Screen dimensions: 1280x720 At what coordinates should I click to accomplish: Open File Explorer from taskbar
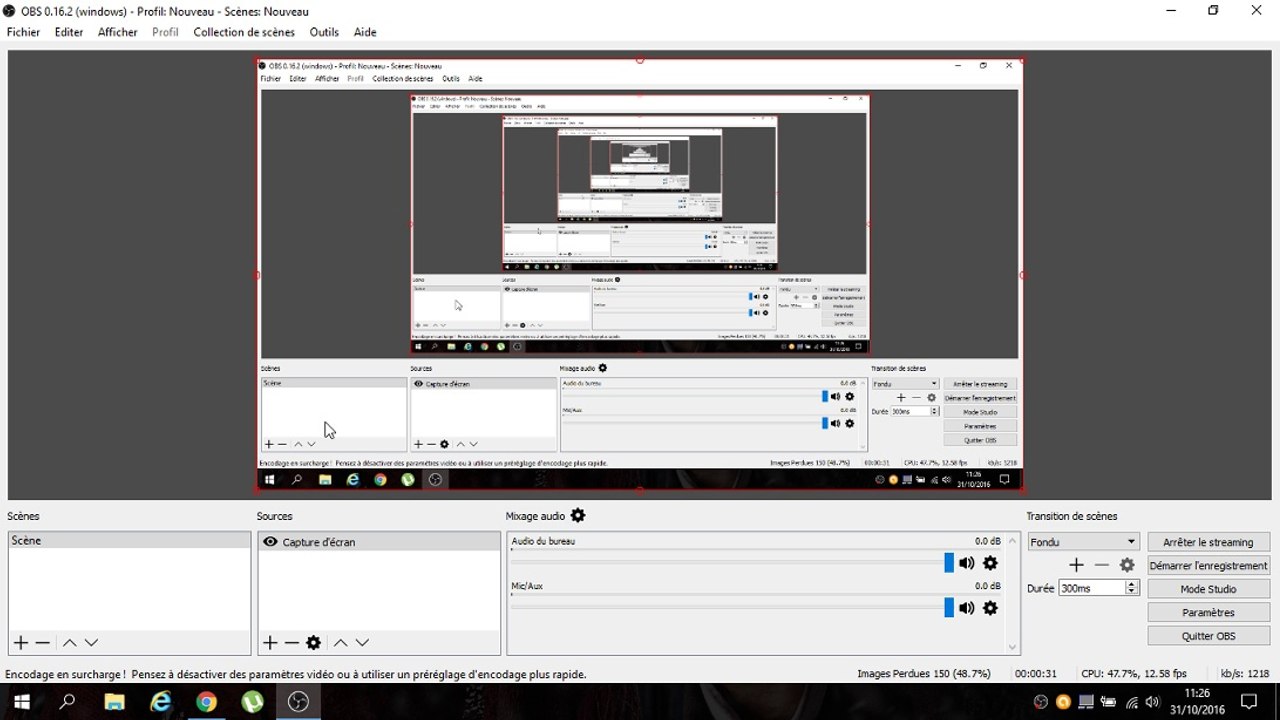click(113, 702)
